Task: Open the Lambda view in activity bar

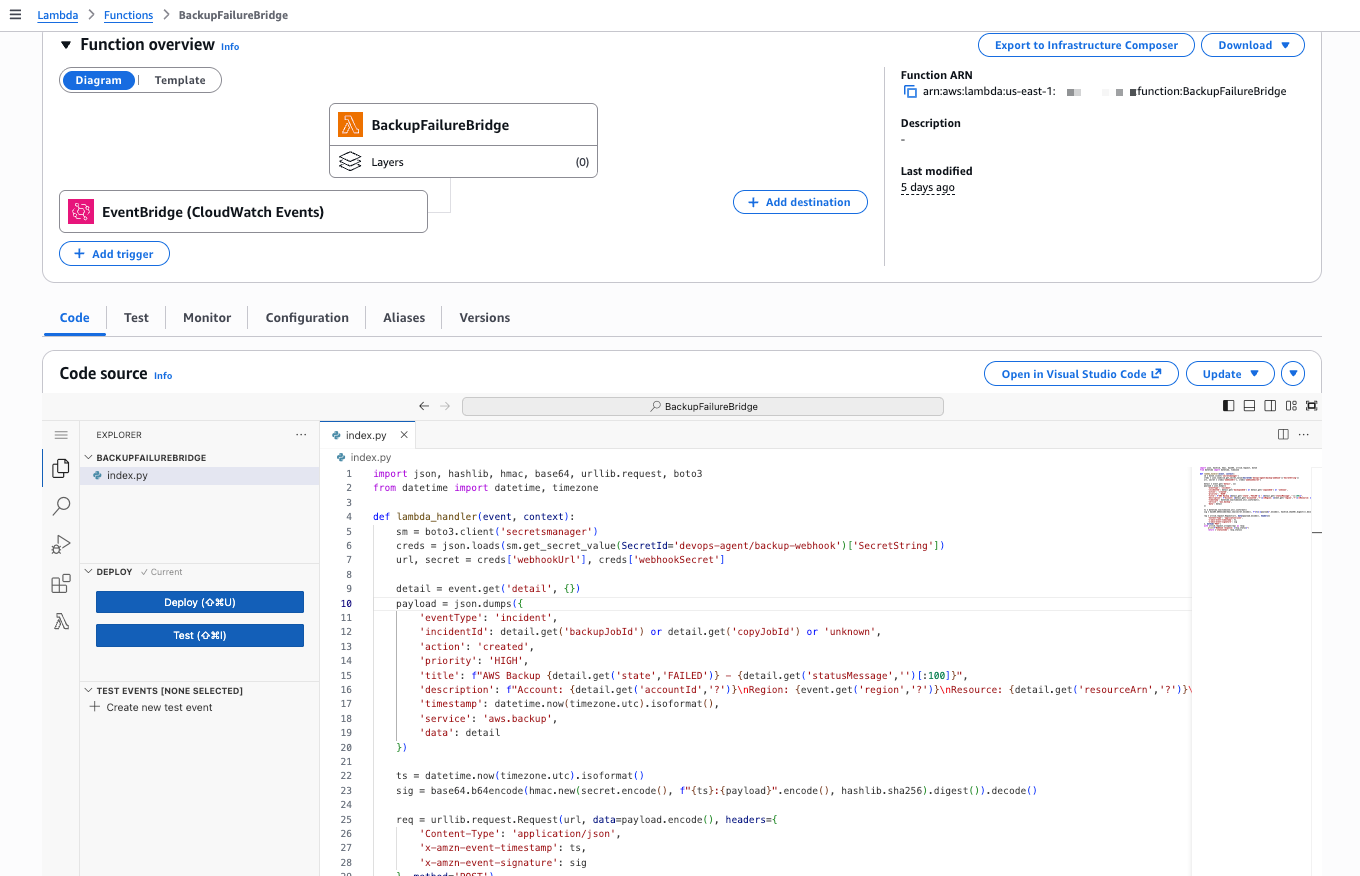Action: tap(61, 622)
